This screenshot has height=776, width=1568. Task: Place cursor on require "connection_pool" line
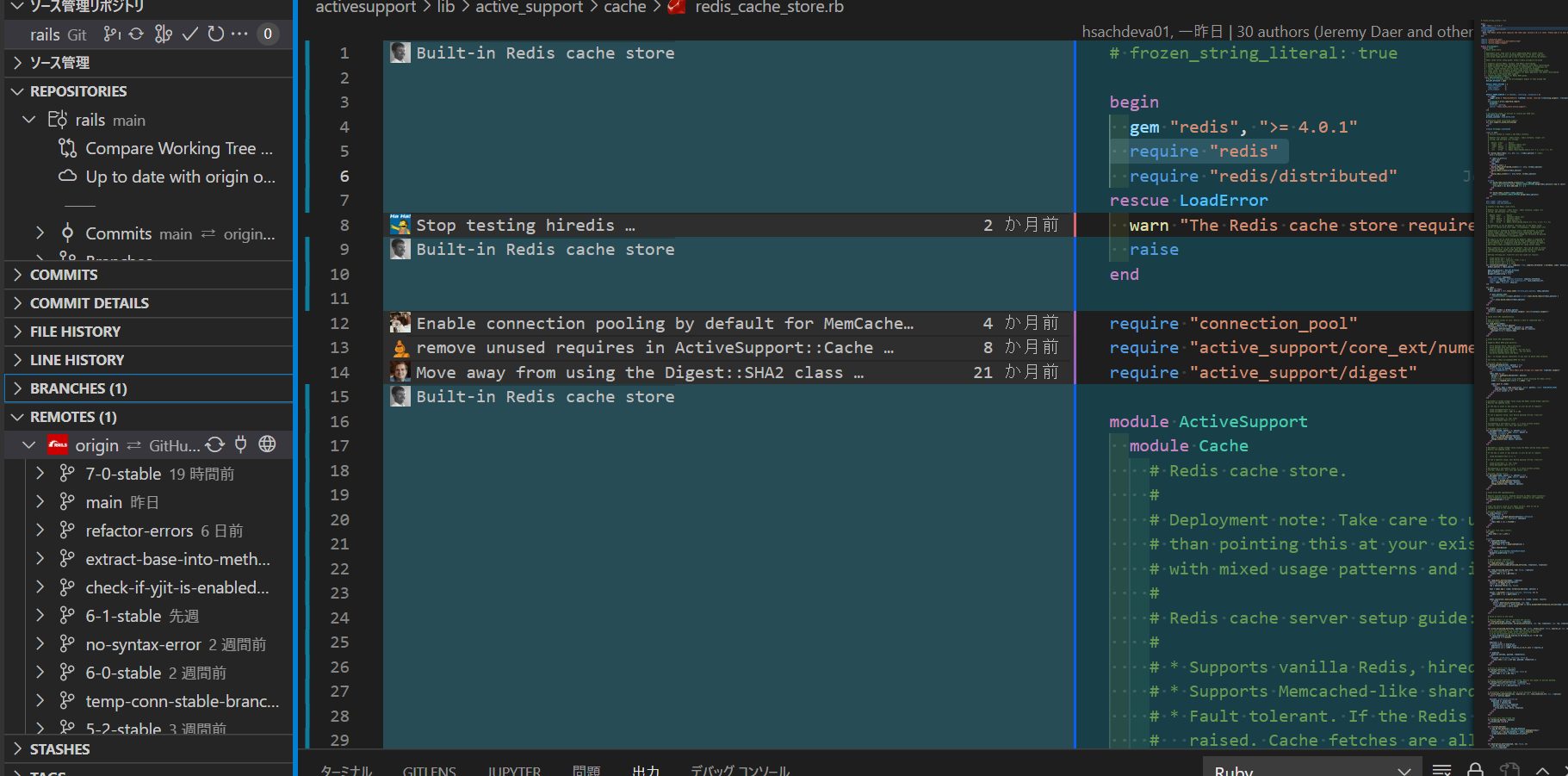click(1233, 323)
